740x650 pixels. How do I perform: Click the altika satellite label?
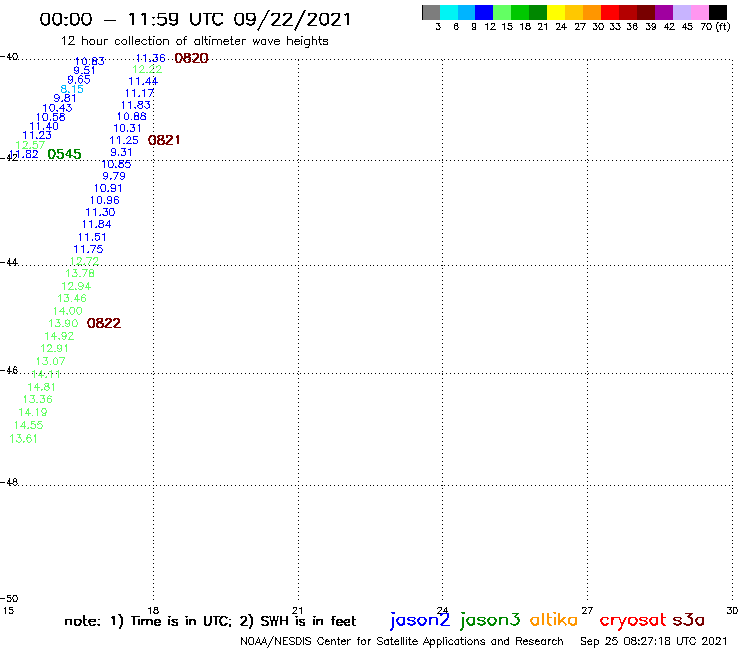click(x=554, y=620)
